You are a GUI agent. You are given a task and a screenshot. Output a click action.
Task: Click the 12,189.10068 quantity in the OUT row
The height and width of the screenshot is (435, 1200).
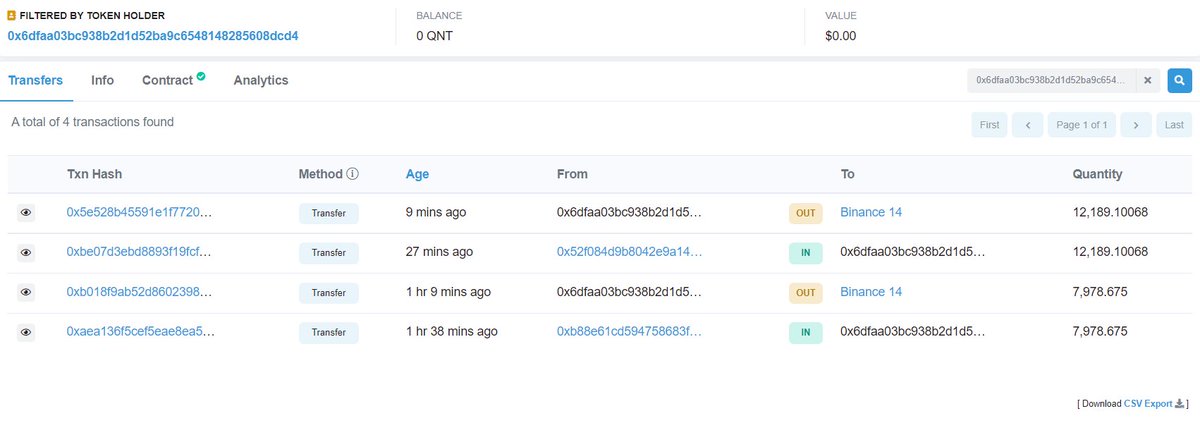pos(1110,213)
